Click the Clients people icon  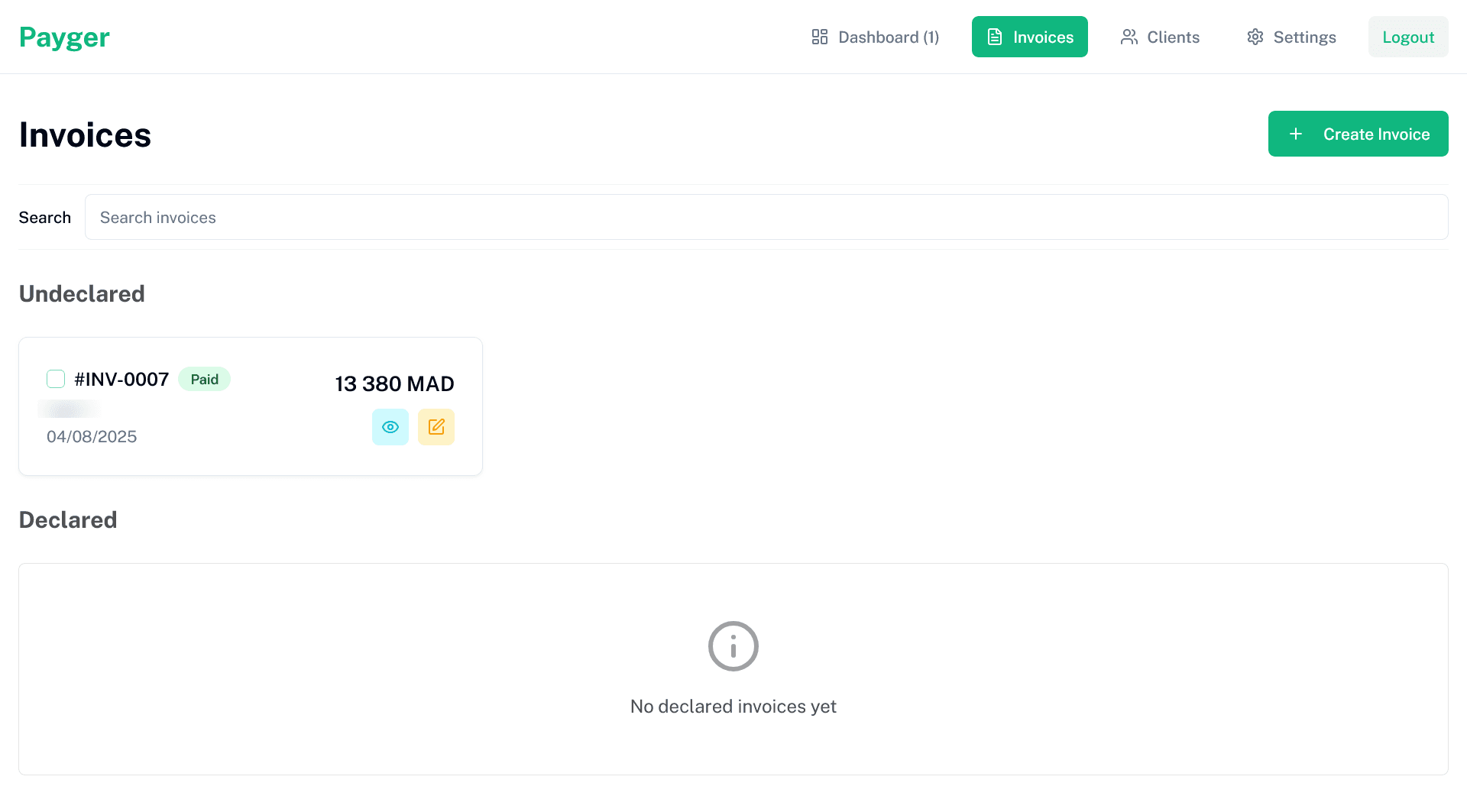[x=1129, y=36]
